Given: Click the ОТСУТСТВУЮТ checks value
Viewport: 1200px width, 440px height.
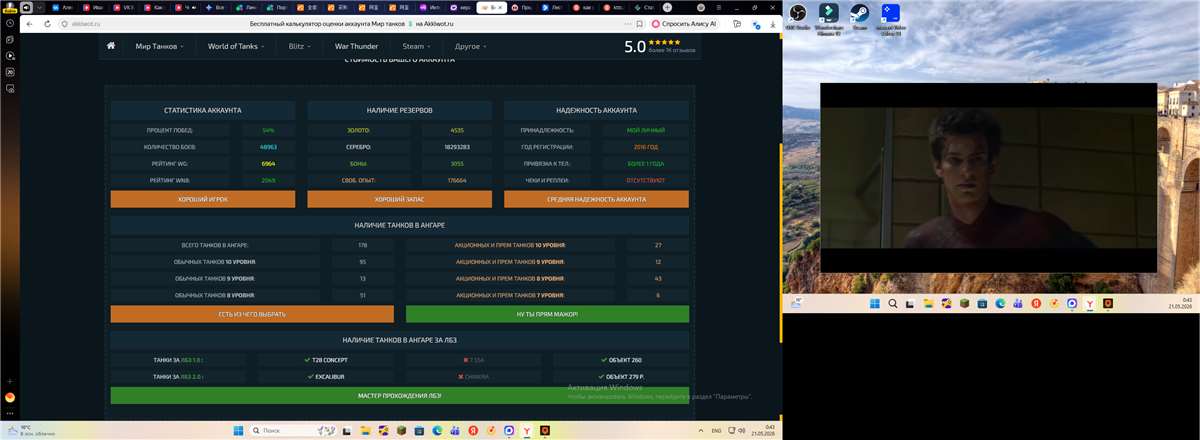Looking at the screenshot, I should (x=645, y=181).
